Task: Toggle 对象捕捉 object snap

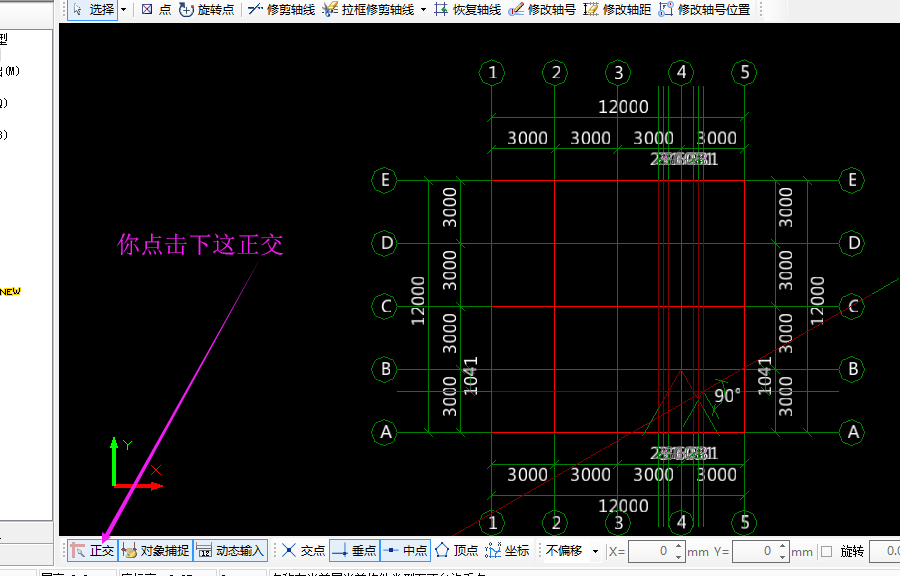Action: click(156, 551)
